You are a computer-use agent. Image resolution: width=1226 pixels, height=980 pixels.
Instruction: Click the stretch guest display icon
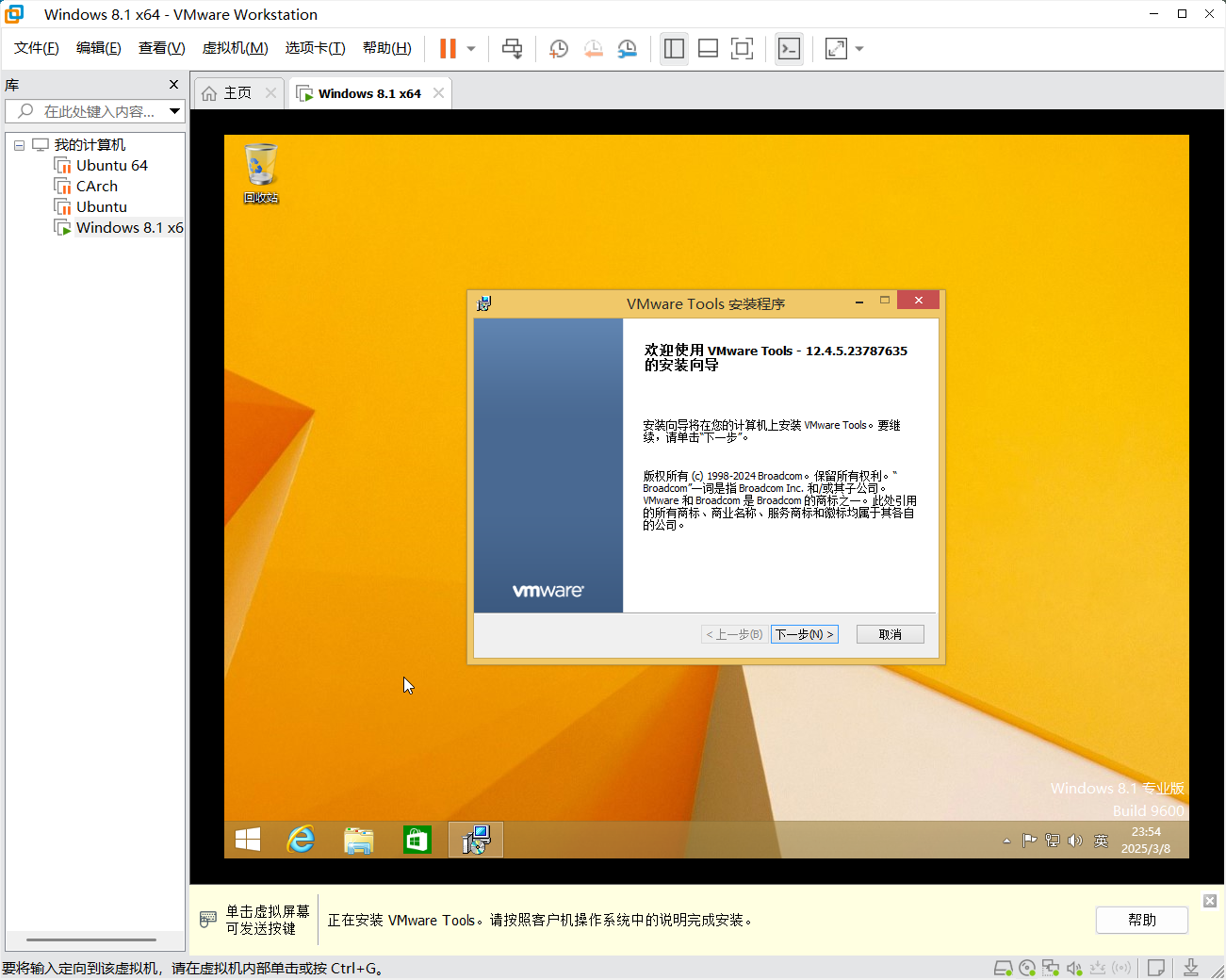coord(836,49)
